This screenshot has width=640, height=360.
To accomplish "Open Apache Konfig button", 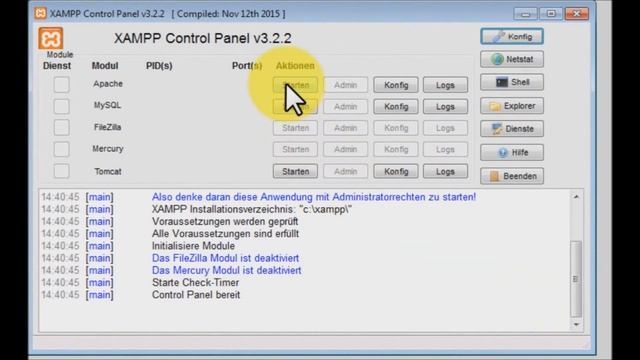I will pyautogui.click(x=396, y=85).
